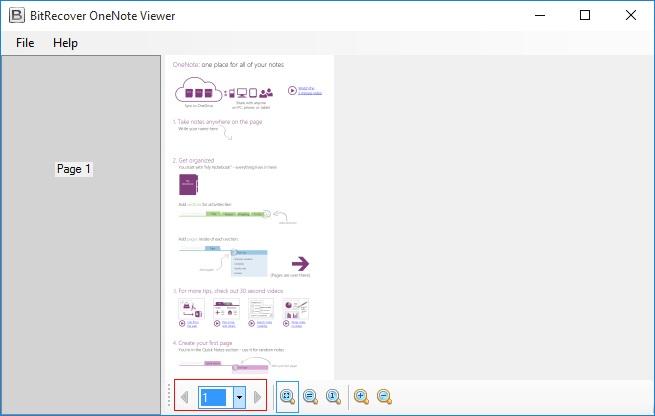Screen dimensions: 655x416
Task: Select the actual size (1:1) zoom icon
Action: coord(333,397)
